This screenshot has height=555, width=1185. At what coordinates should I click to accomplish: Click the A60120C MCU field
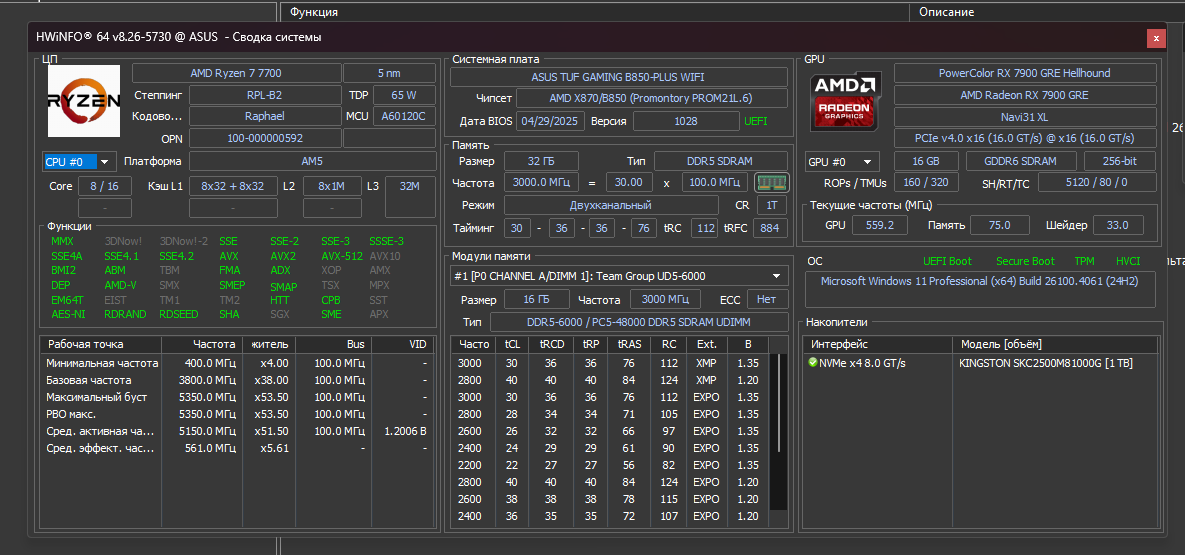(404, 116)
